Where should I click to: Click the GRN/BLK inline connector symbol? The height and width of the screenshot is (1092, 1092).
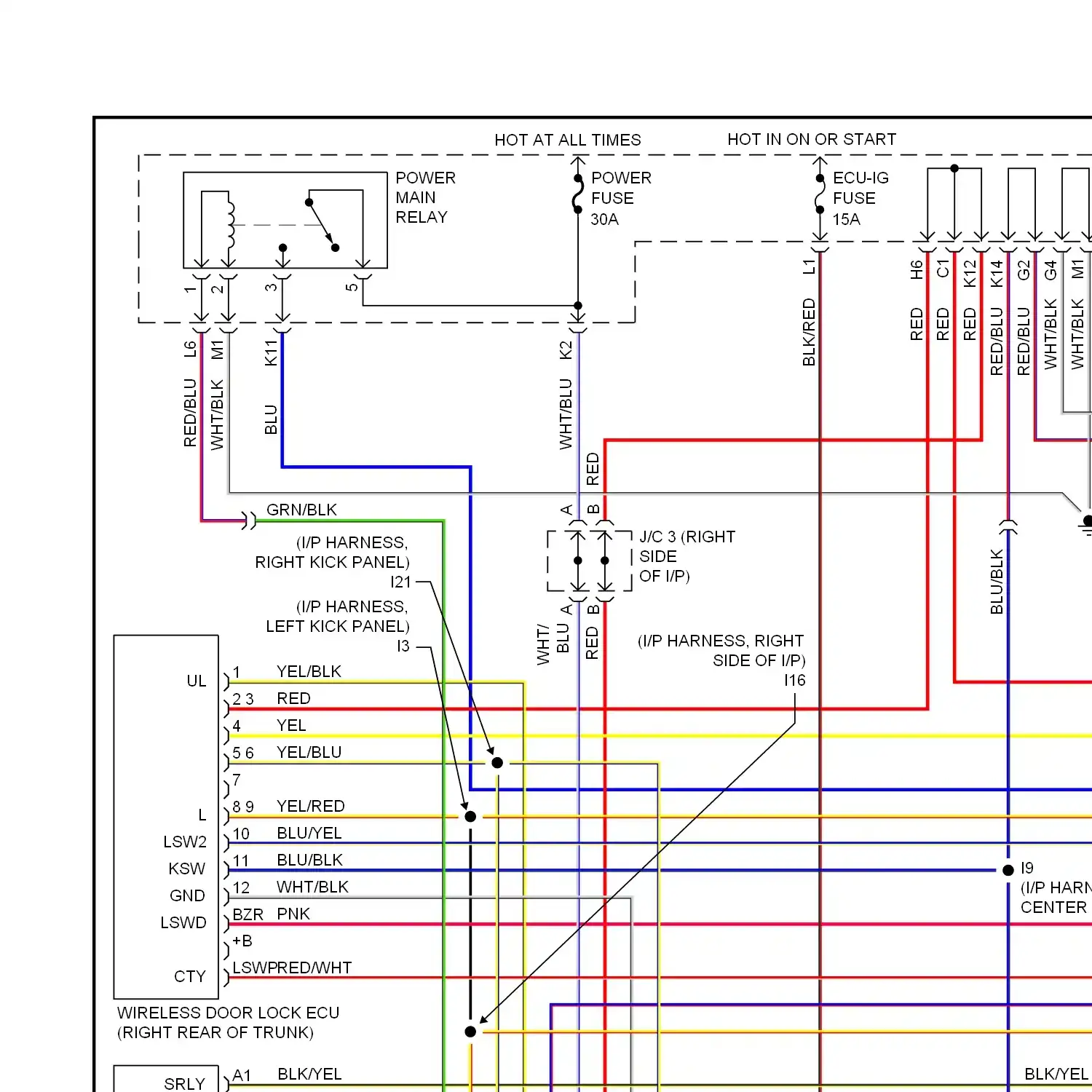point(249,521)
